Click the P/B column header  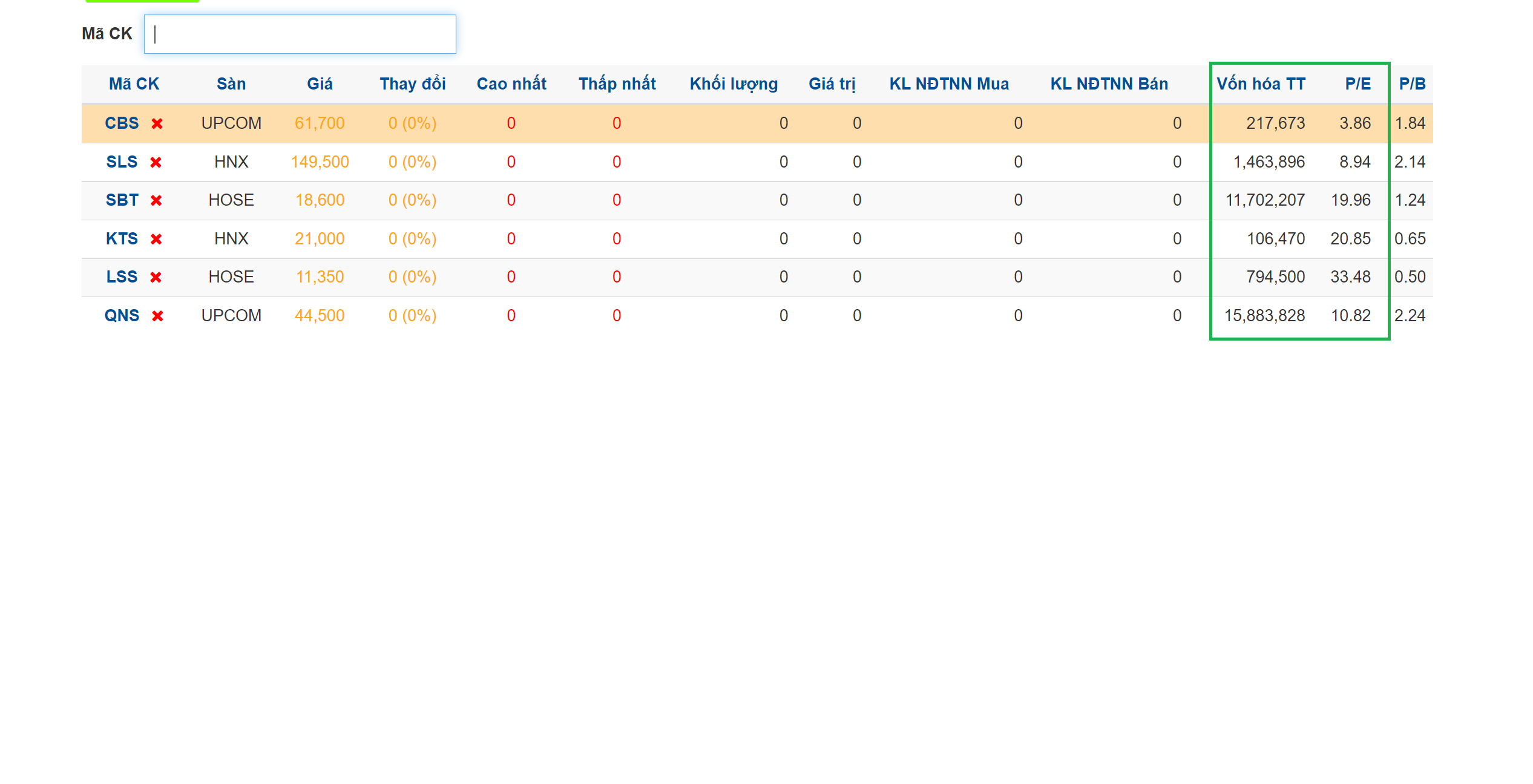point(1412,84)
